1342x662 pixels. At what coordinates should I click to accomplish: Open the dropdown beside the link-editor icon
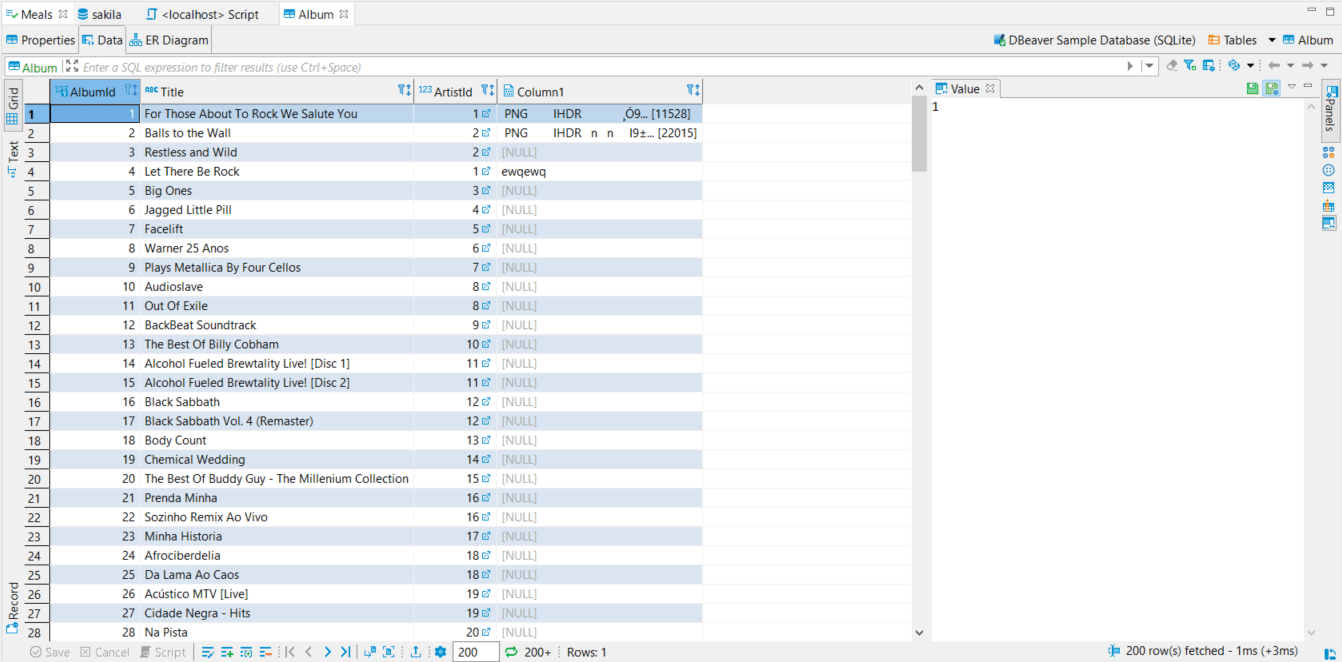[1250, 66]
